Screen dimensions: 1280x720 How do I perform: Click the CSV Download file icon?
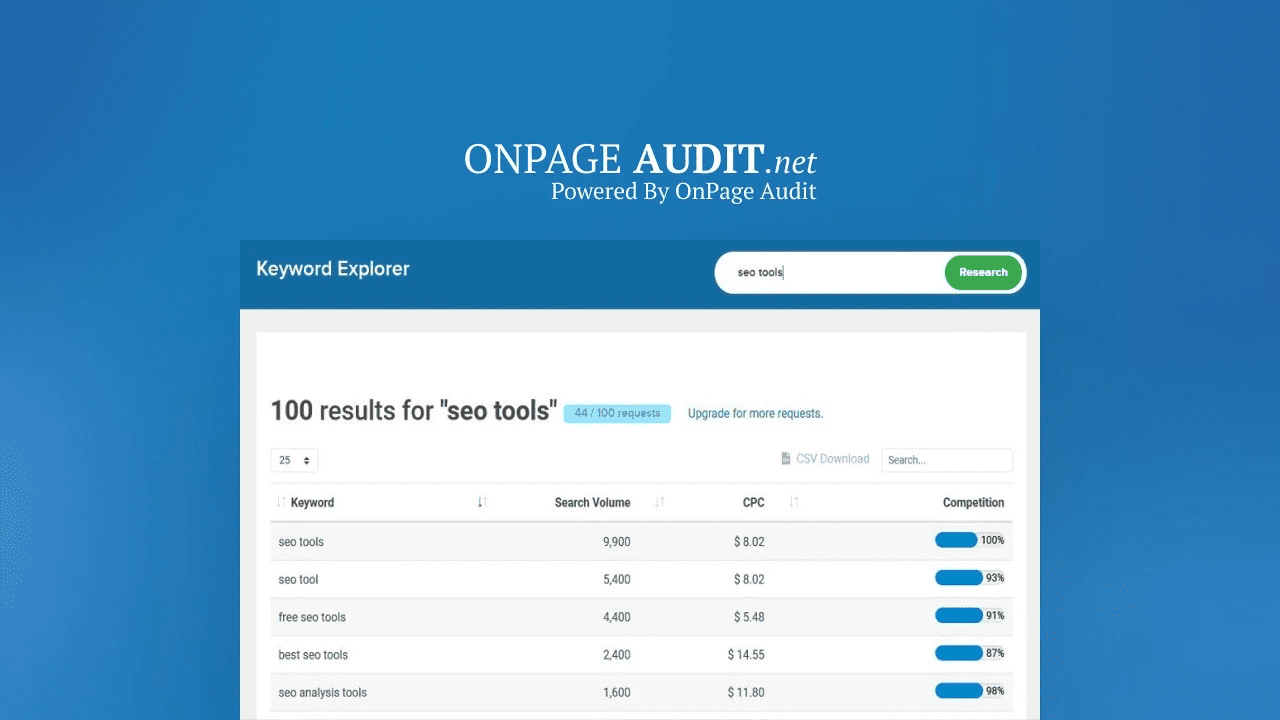786,459
